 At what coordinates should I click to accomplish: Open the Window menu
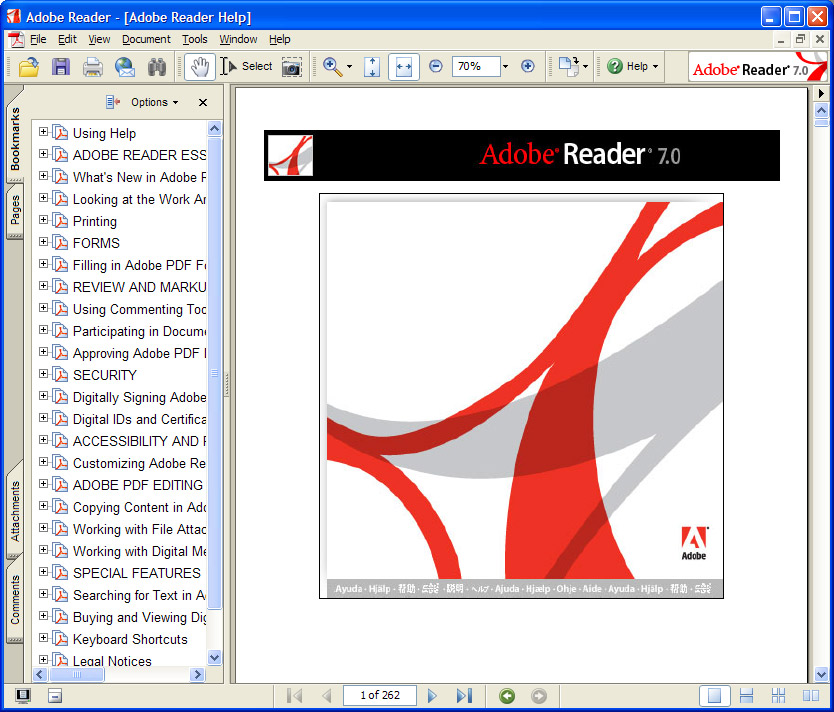click(x=238, y=39)
